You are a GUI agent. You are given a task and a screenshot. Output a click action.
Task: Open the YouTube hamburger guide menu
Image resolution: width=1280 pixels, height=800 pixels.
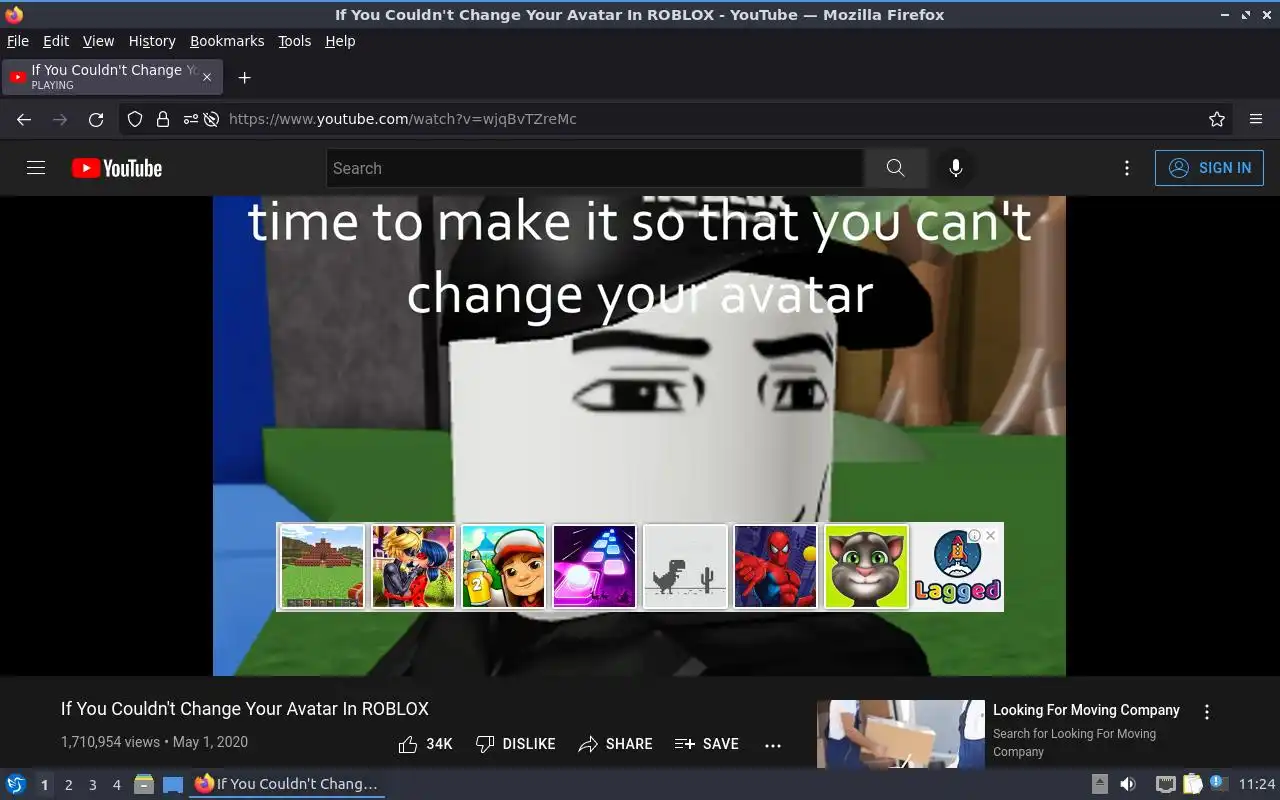pos(36,168)
